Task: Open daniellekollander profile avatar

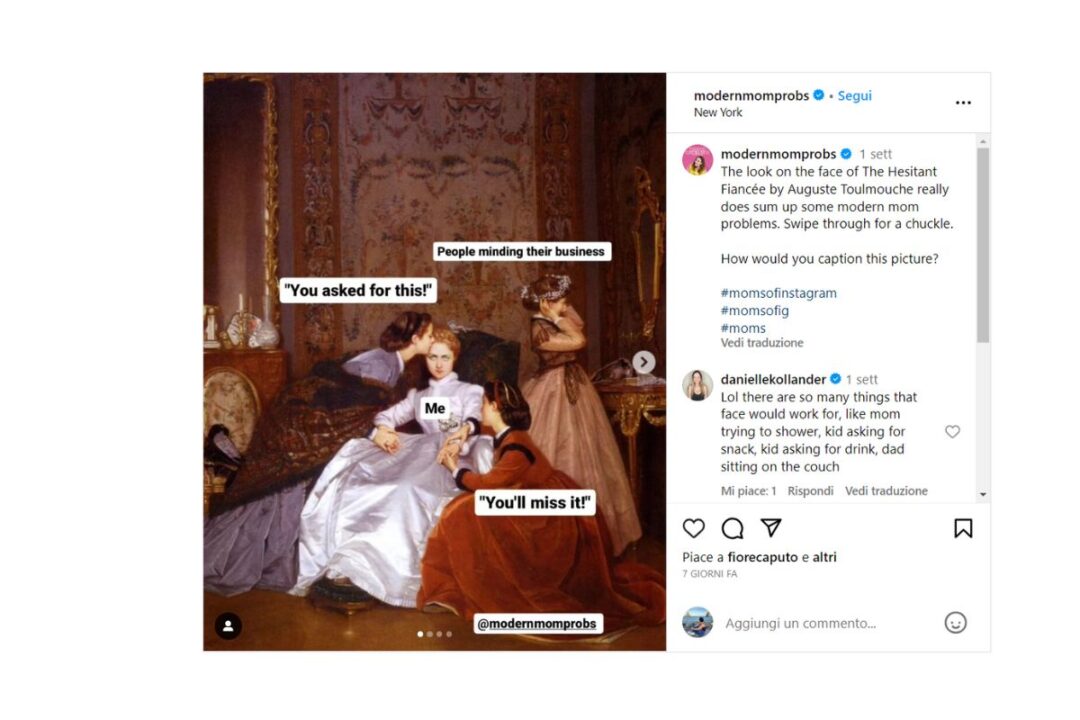Action: [697, 385]
